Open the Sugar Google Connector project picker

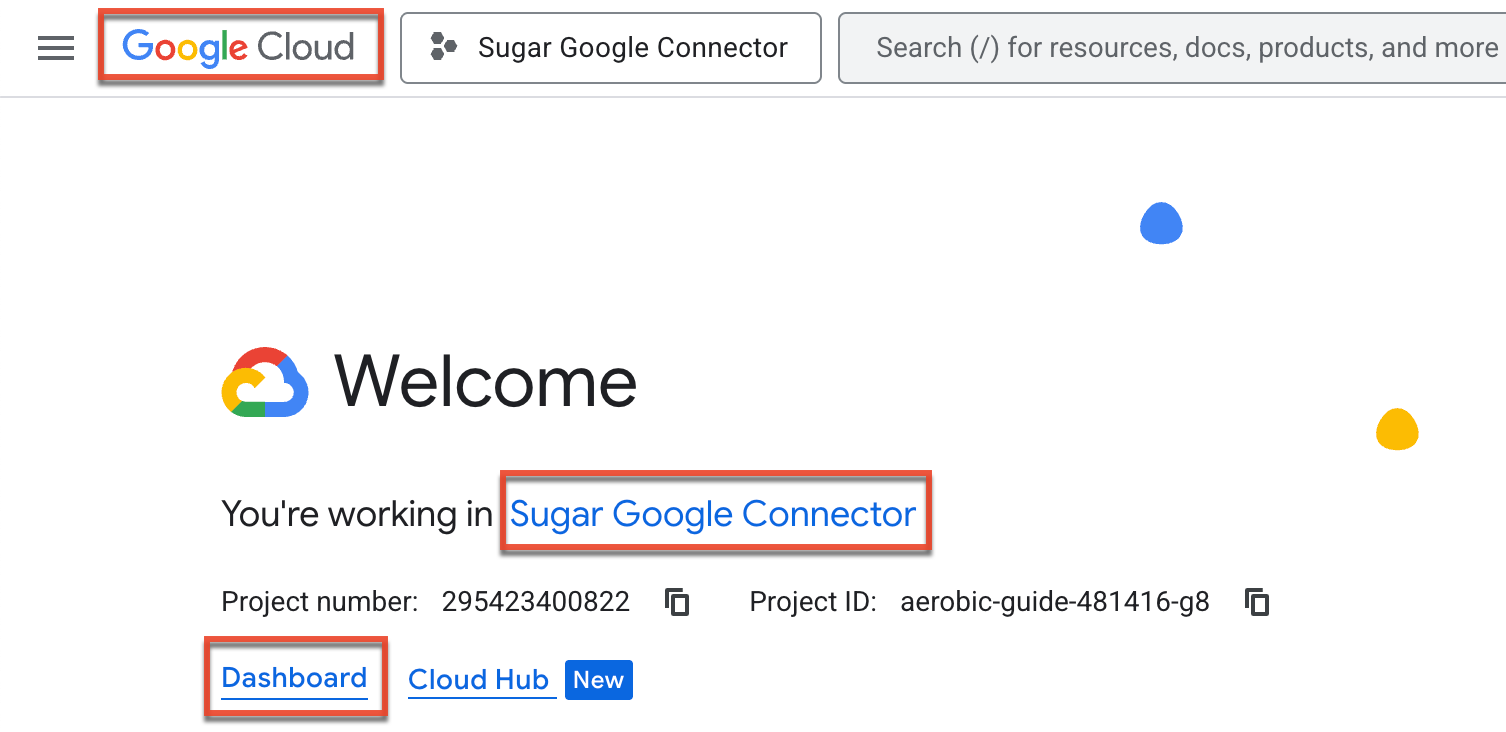610,47
